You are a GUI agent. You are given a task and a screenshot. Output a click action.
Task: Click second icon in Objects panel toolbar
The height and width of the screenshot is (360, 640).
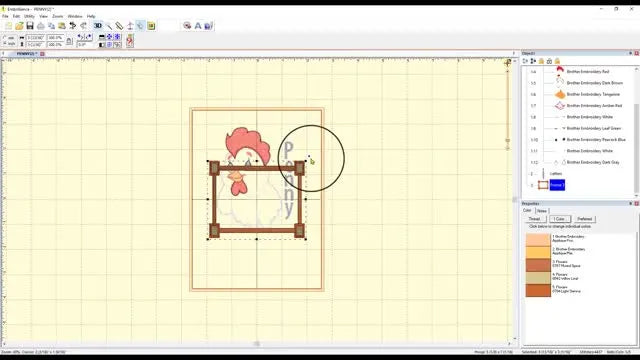coord(533,61)
